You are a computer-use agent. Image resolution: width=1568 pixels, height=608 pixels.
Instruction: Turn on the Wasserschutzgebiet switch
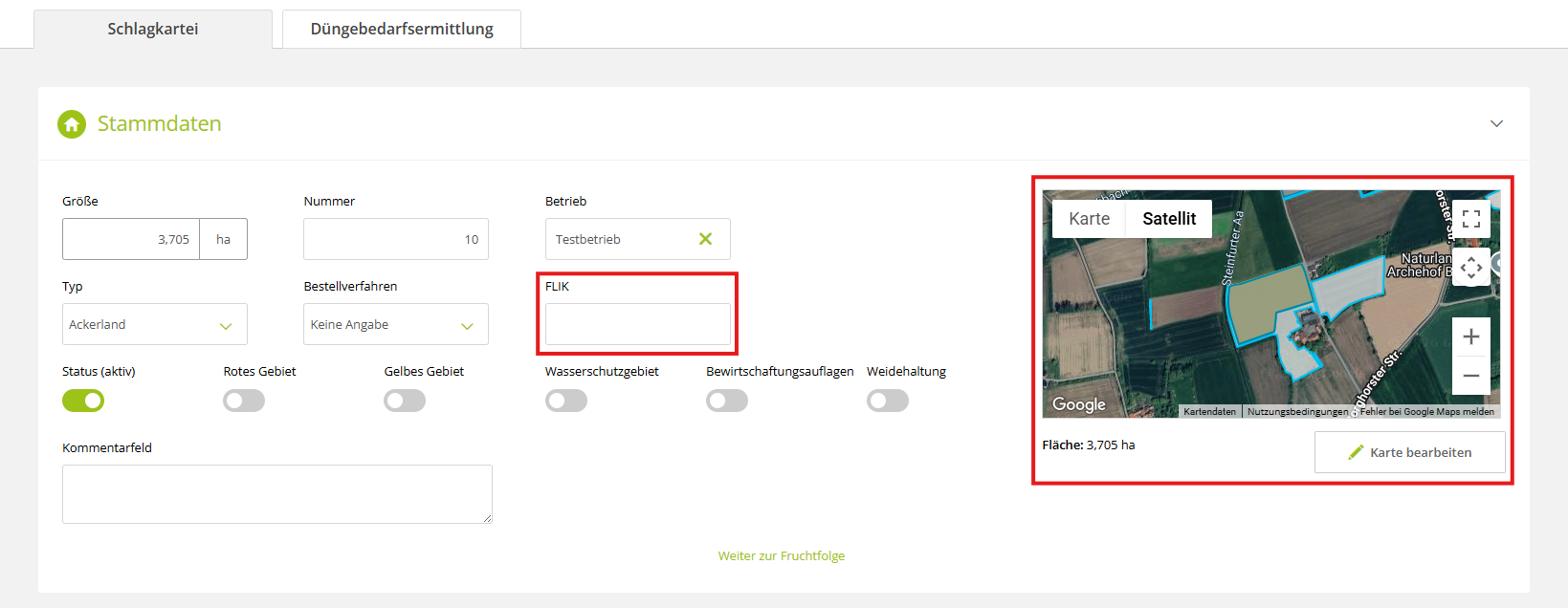point(566,401)
